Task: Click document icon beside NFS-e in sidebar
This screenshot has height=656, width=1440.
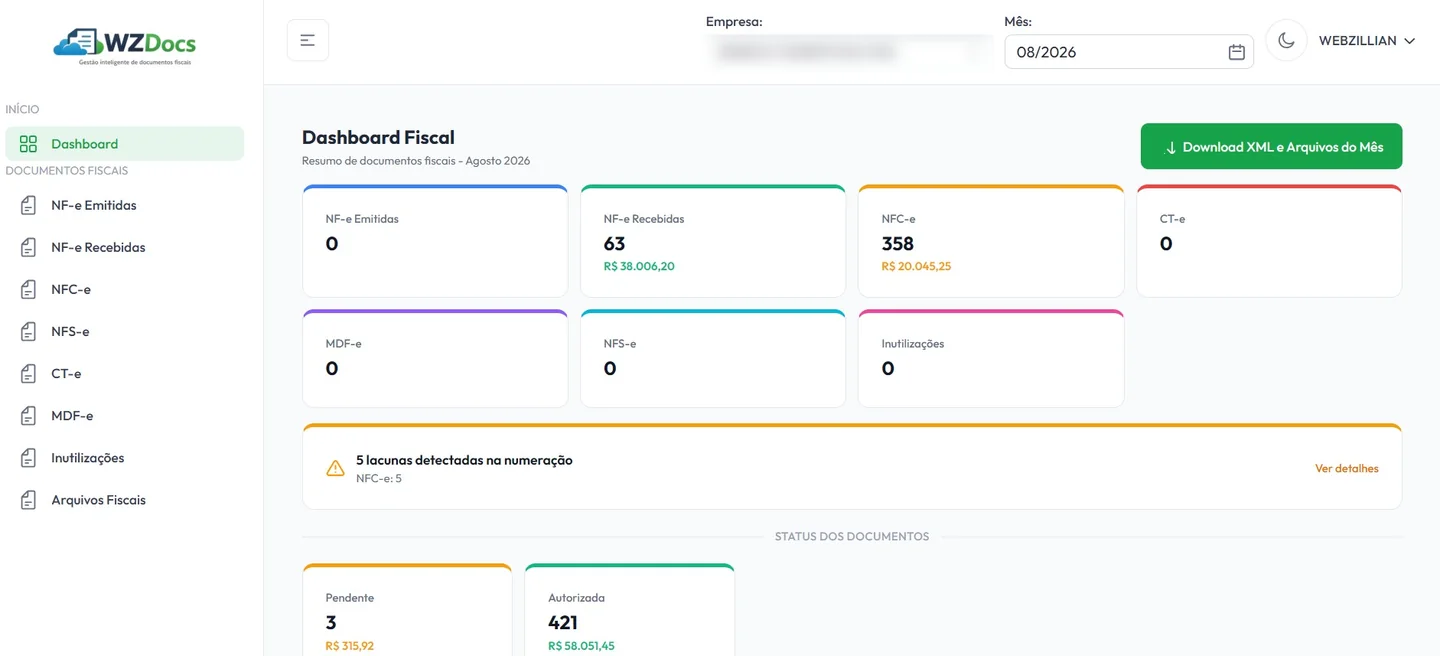Action: click(x=29, y=331)
